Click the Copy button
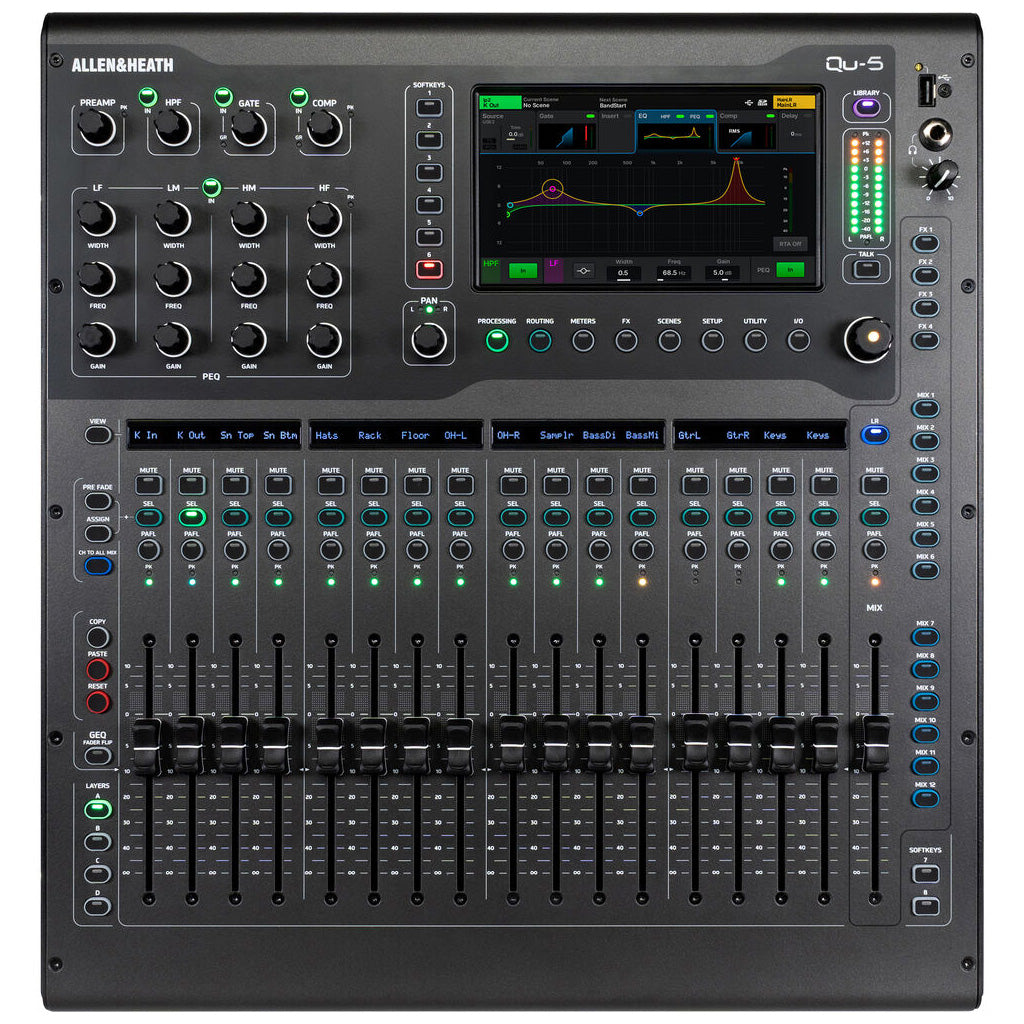 click(98, 637)
